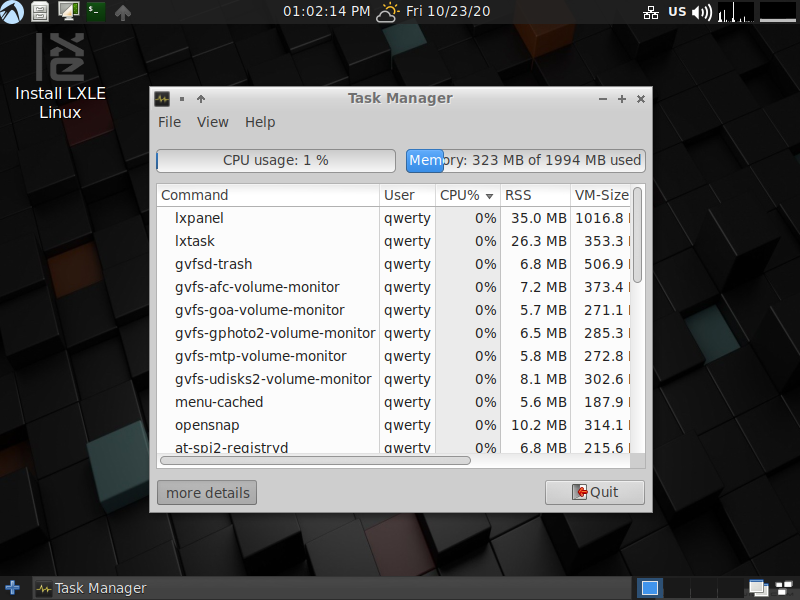Click the 187.9 VM-Size value
The width and height of the screenshot is (800, 600).
604,402
